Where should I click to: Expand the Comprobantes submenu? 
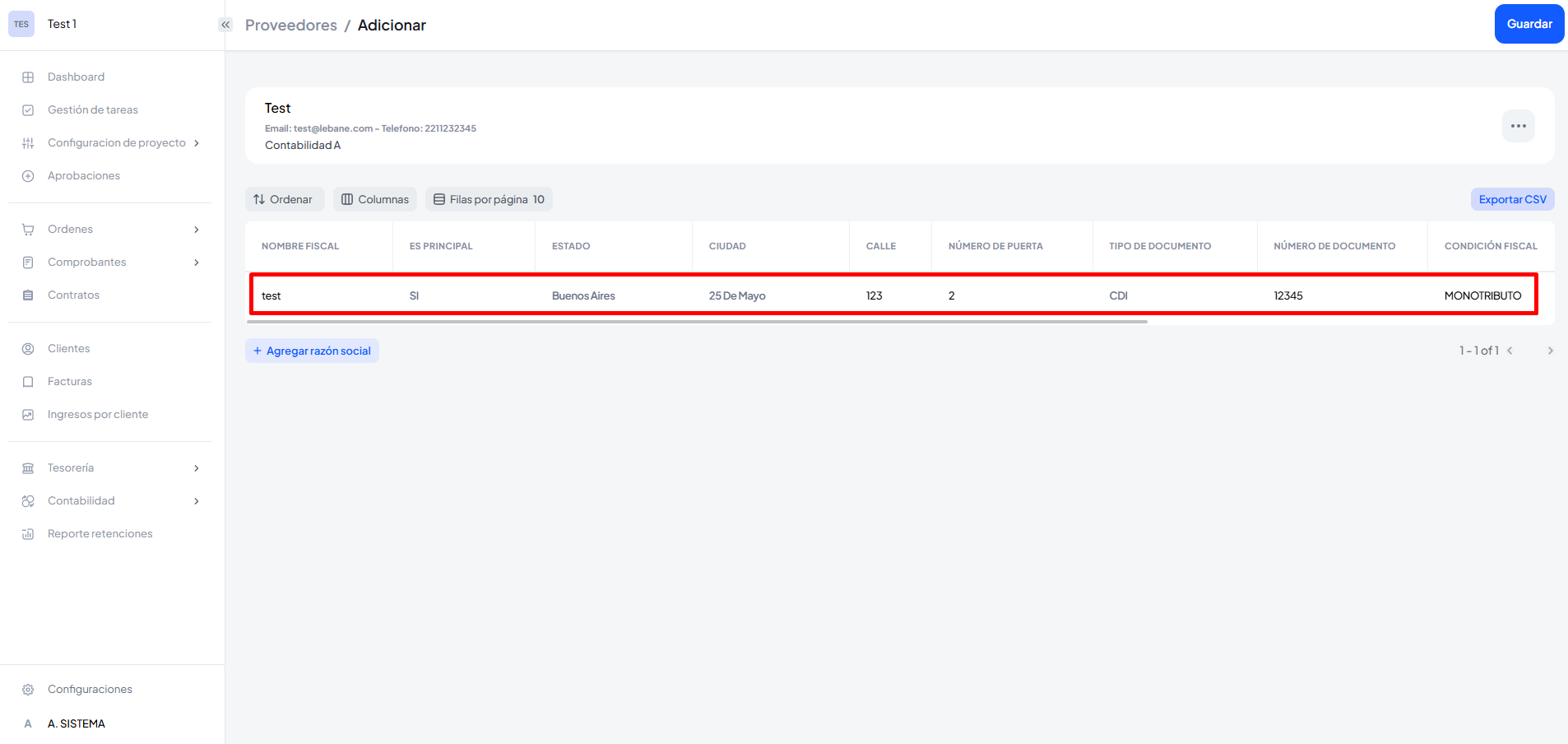coord(197,263)
